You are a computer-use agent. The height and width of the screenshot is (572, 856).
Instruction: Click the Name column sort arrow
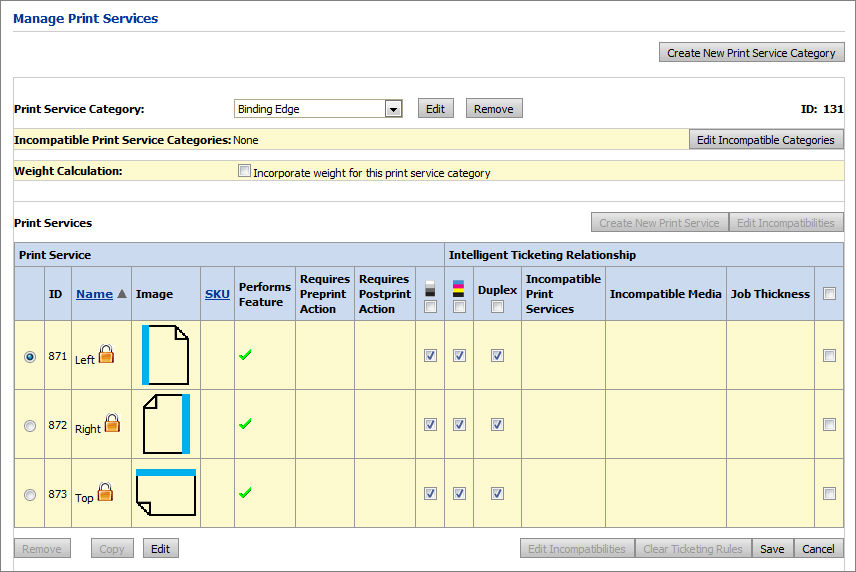pyautogui.click(x=122, y=294)
